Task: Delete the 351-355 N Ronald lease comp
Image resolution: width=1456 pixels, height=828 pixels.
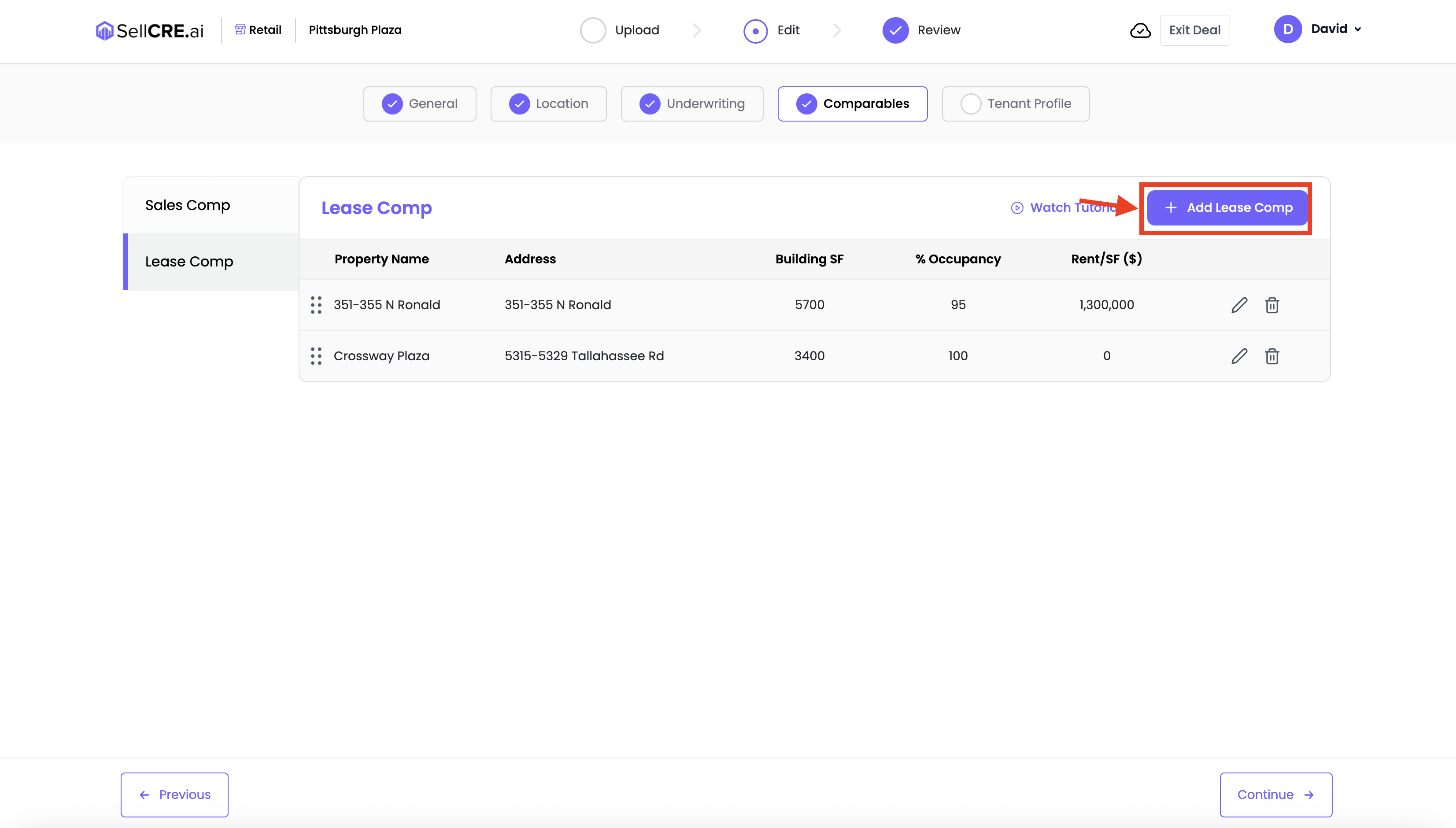Action: (x=1272, y=305)
